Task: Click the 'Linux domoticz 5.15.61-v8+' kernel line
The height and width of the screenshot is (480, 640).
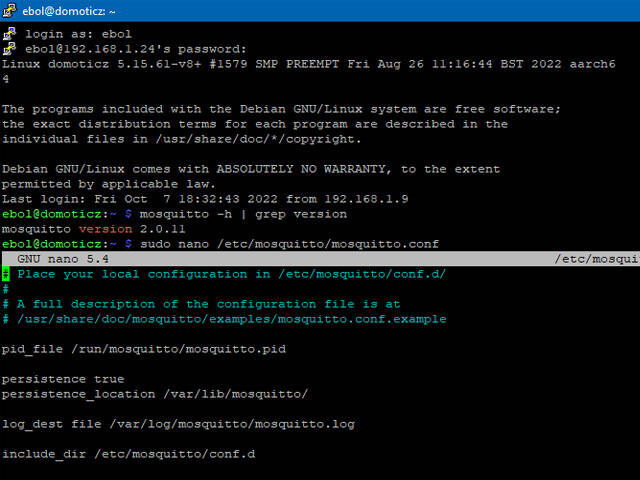Action: click(309, 64)
